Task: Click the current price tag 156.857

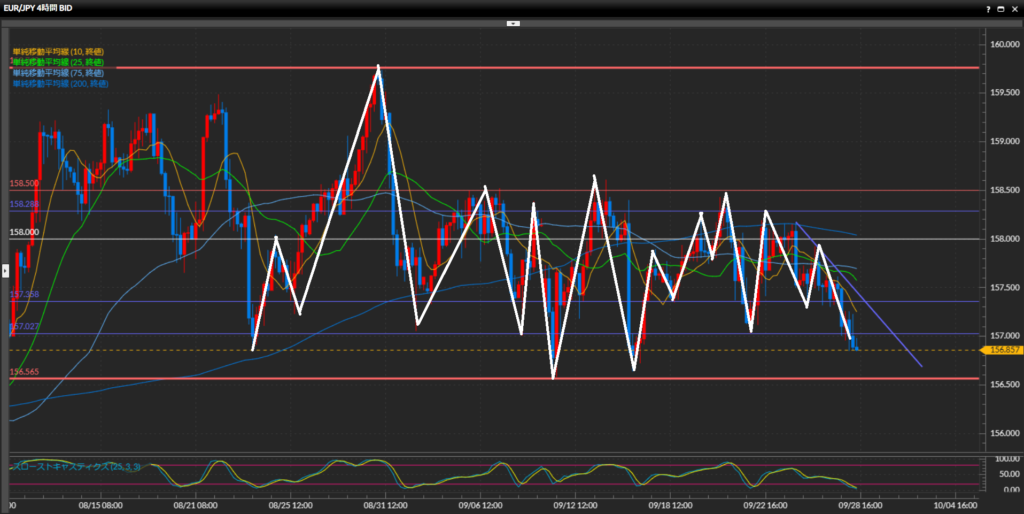Action: click(1000, 350)
